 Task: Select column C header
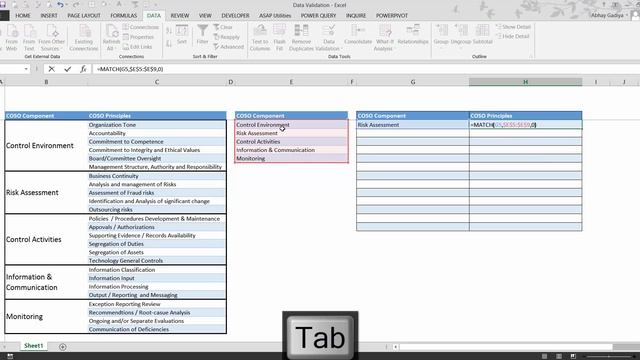[157, 82]
